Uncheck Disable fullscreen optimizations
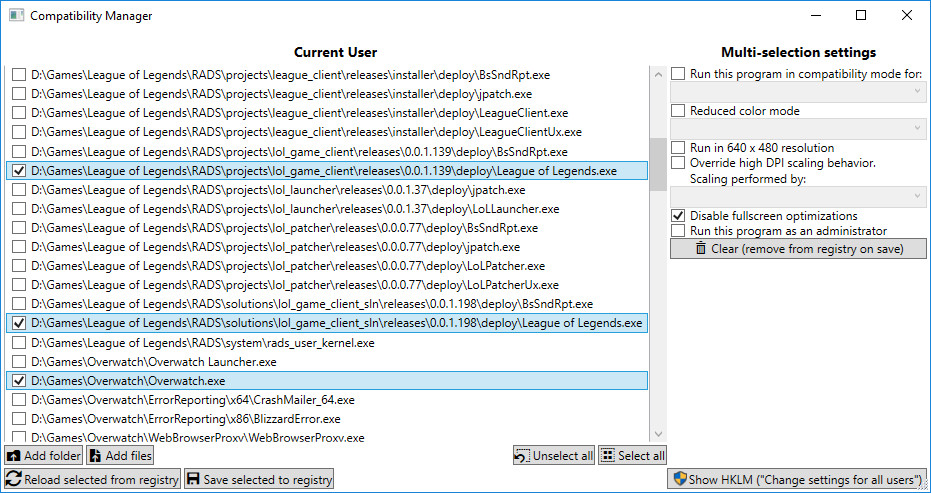 point(678,216)
